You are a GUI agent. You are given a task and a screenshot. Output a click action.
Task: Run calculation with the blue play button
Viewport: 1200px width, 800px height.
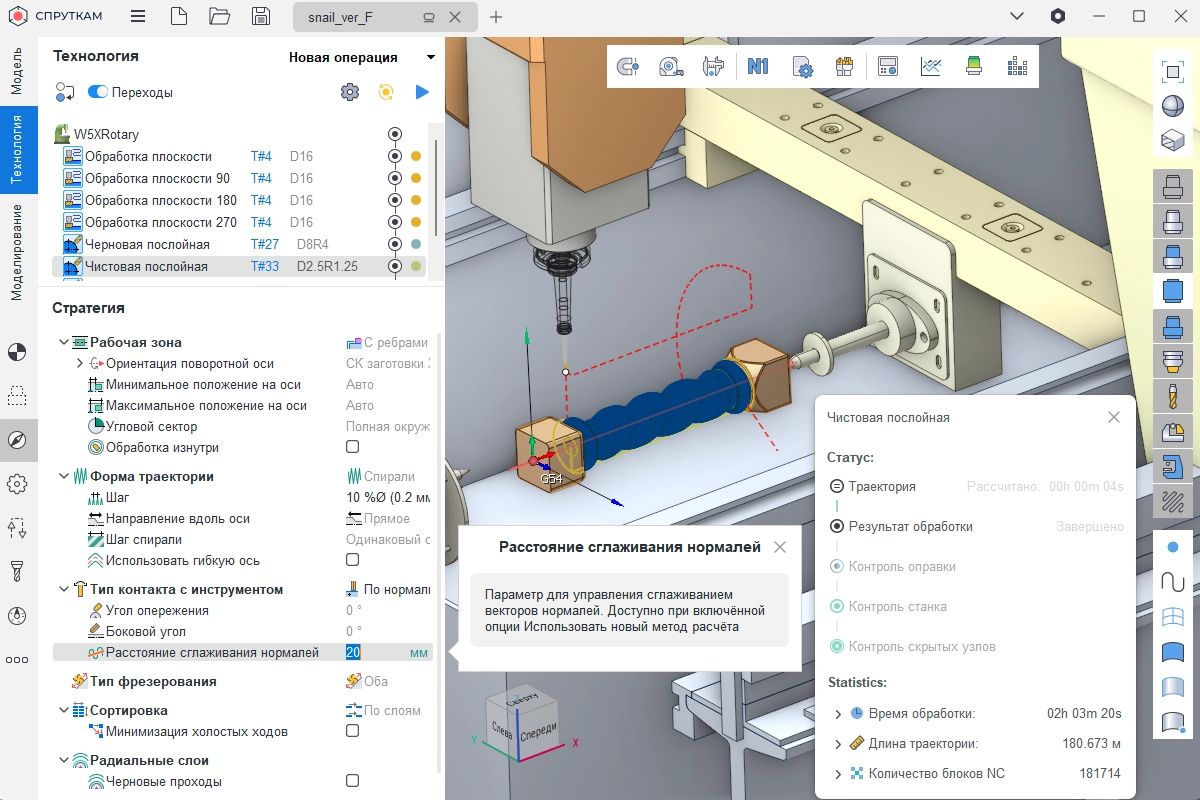coord(422,92)
